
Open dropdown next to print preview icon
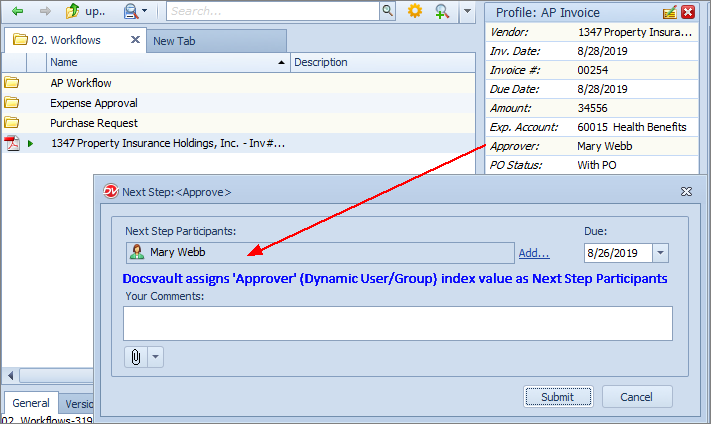(x=145, y=11)
